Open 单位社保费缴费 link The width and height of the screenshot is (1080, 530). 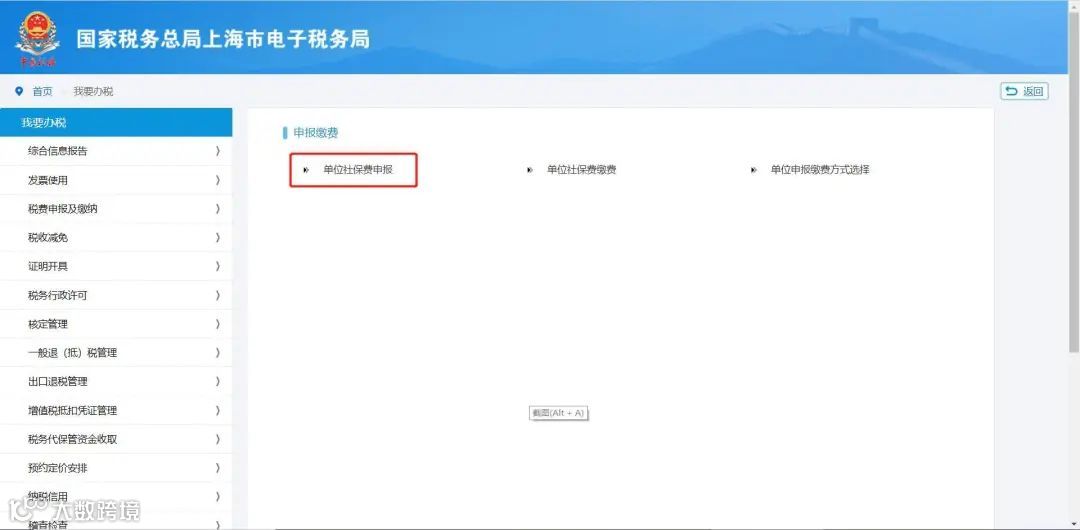coord(581,170)
